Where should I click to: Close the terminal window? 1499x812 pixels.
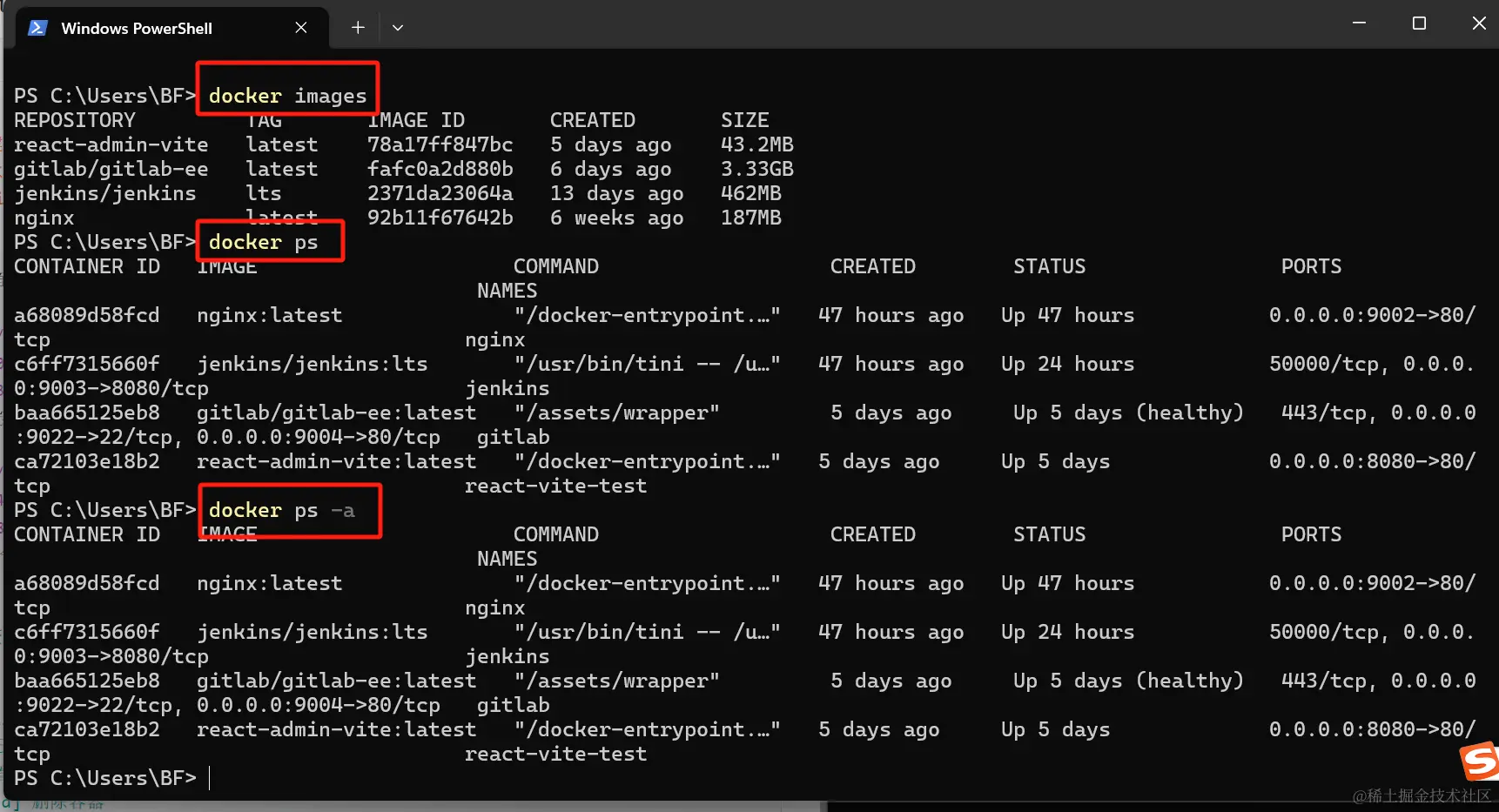[x=1478, y=23]
